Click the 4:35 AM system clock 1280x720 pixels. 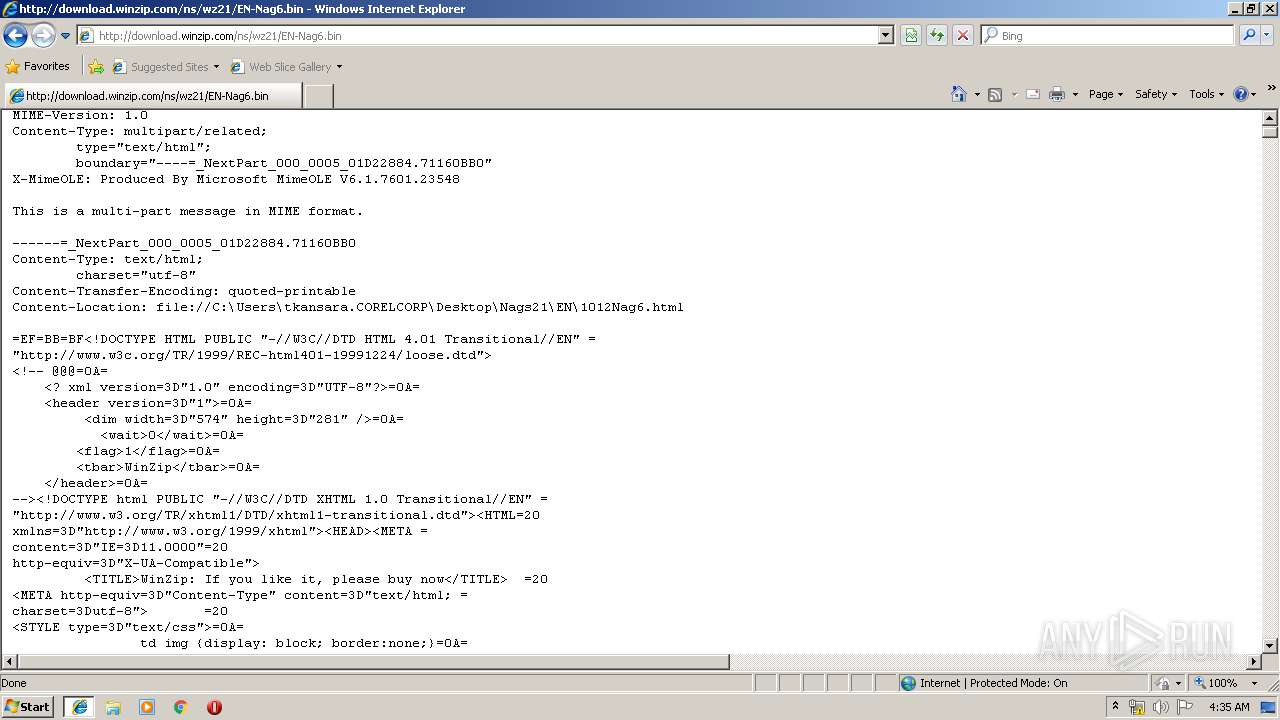(x=1229, y=707)
